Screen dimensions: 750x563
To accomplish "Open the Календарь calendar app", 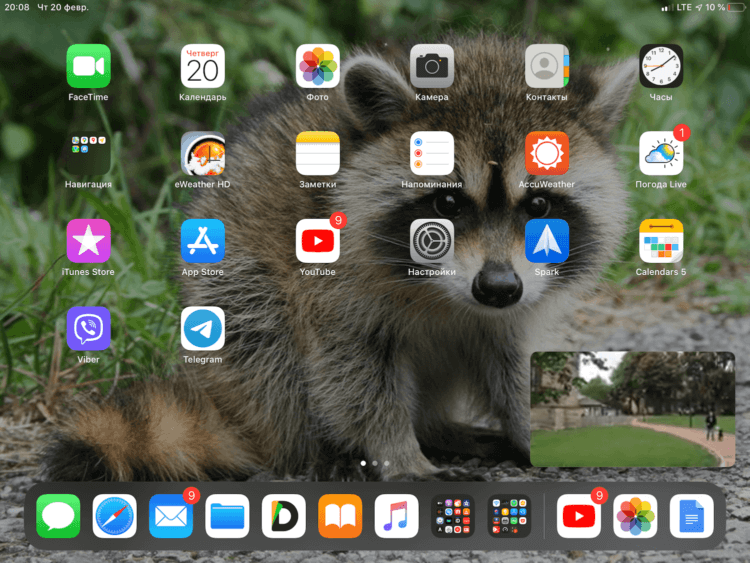I will 203,66.
